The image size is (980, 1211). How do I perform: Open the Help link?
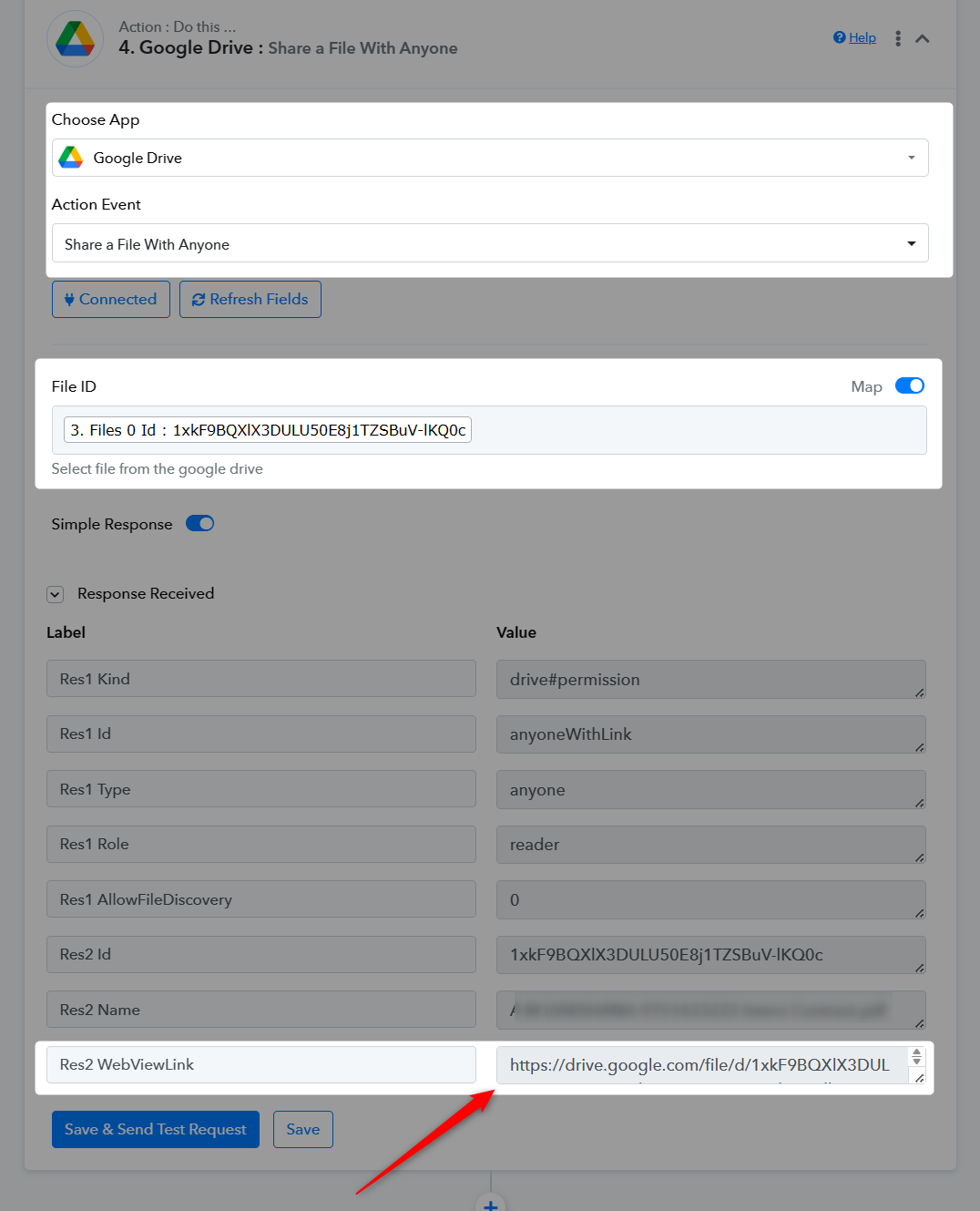854,37
